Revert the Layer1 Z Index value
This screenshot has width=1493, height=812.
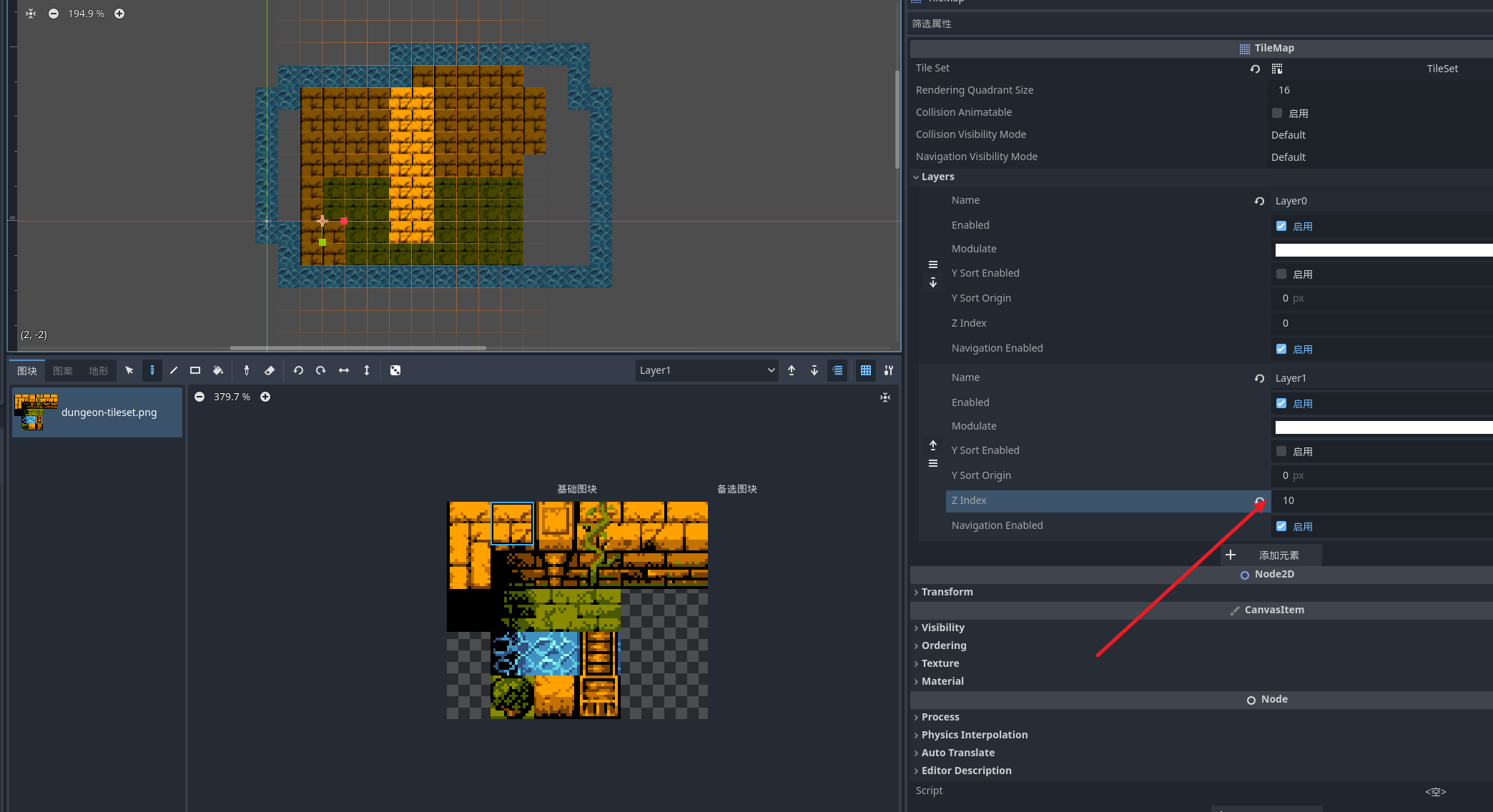pos(1259,500)
